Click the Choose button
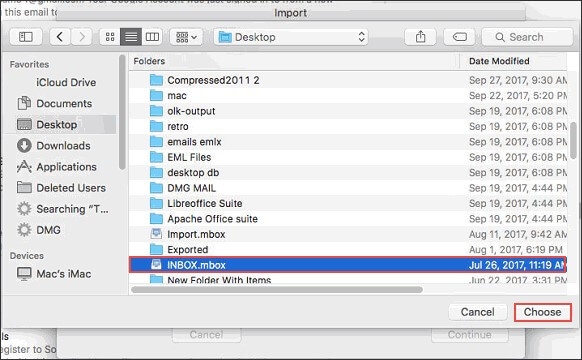Screen dimensions: 582x360 coord(542,312)
